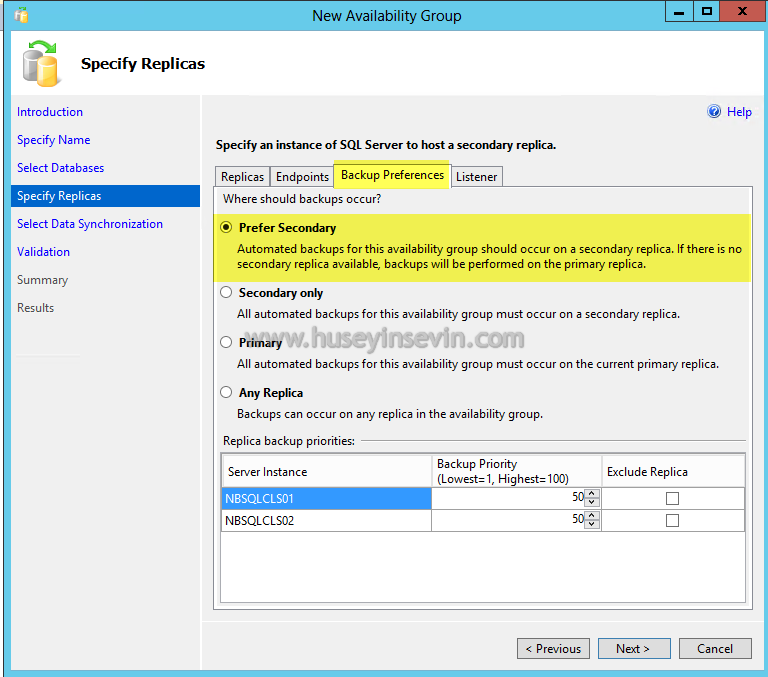Click the Server Instance column header
Screen dimensions: 768x677
[x=326, y=471]
